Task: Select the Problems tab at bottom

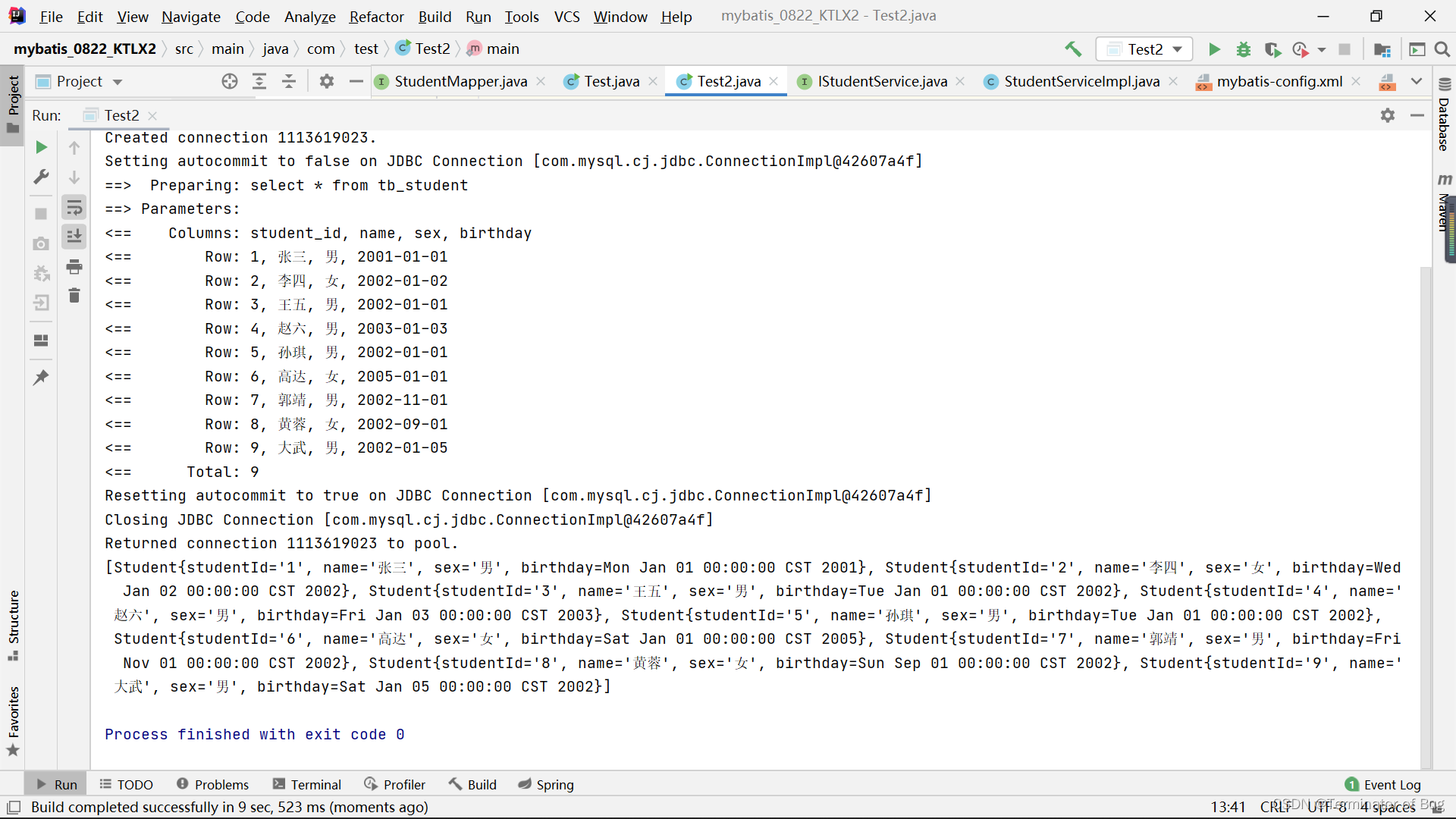Action: pos(213,784)
